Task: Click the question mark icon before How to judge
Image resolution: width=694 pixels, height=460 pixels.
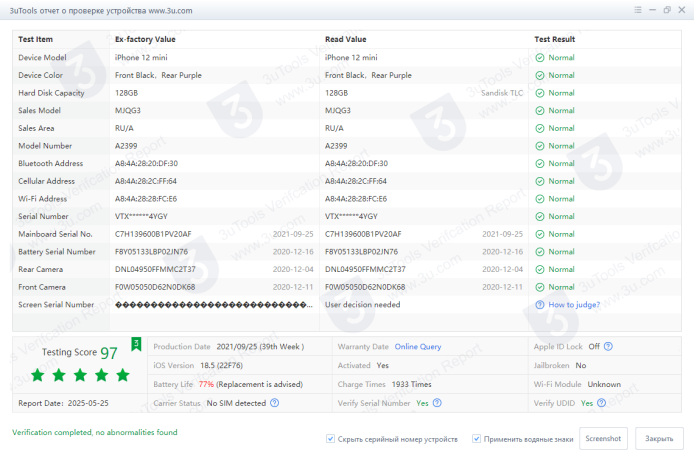Action: pos(540,305)
